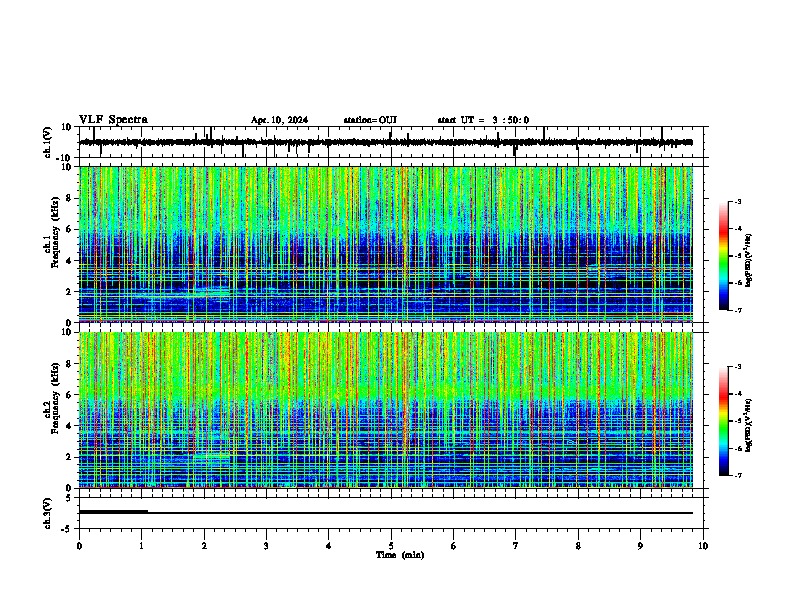Click the -3 label on ch.1 color bar
The width and height of the screenshot is (792, 612).
[738, 201]
